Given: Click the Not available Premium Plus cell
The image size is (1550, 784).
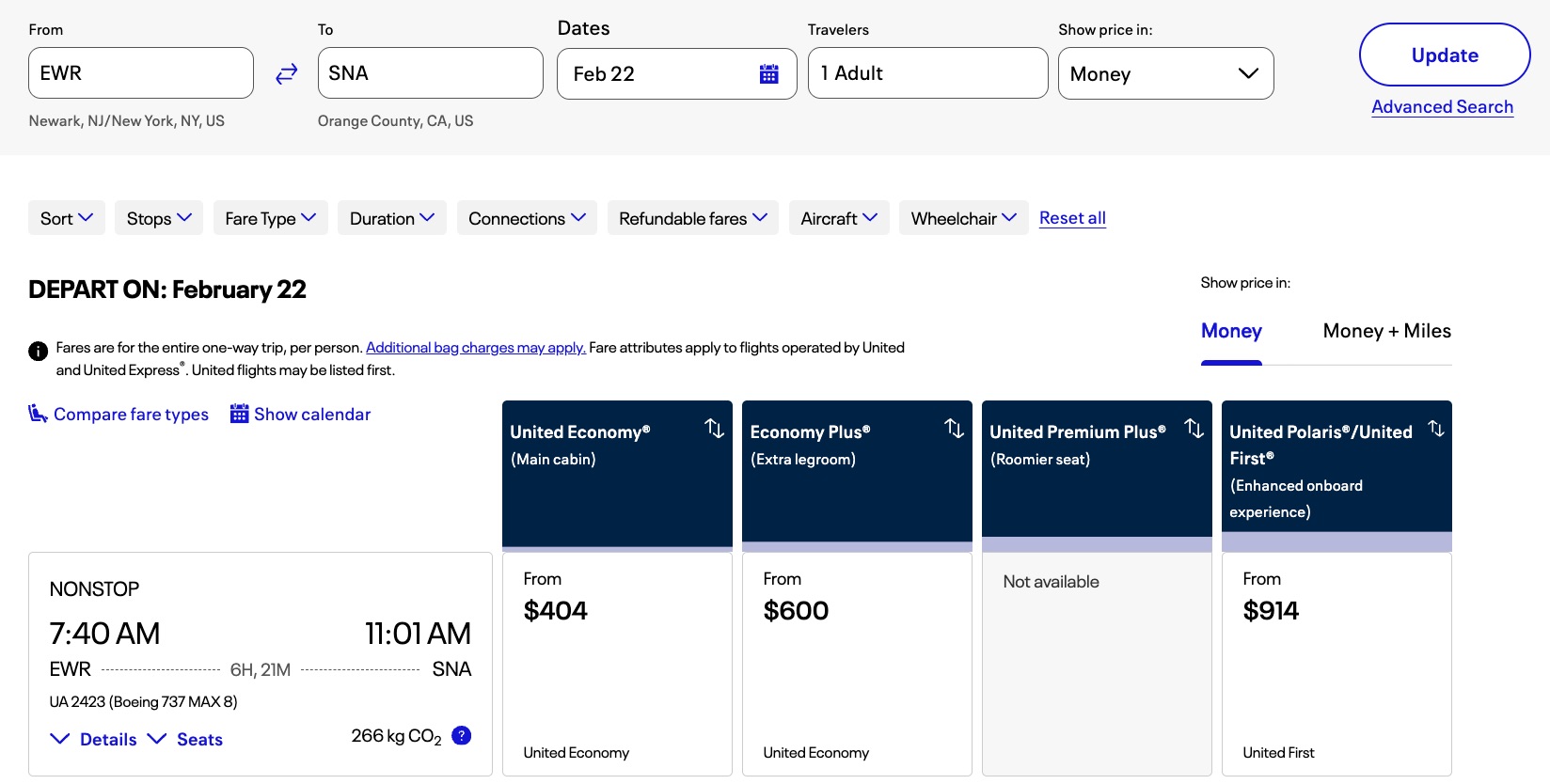Looking at the screenshot, I should (x=1097, y=664).
